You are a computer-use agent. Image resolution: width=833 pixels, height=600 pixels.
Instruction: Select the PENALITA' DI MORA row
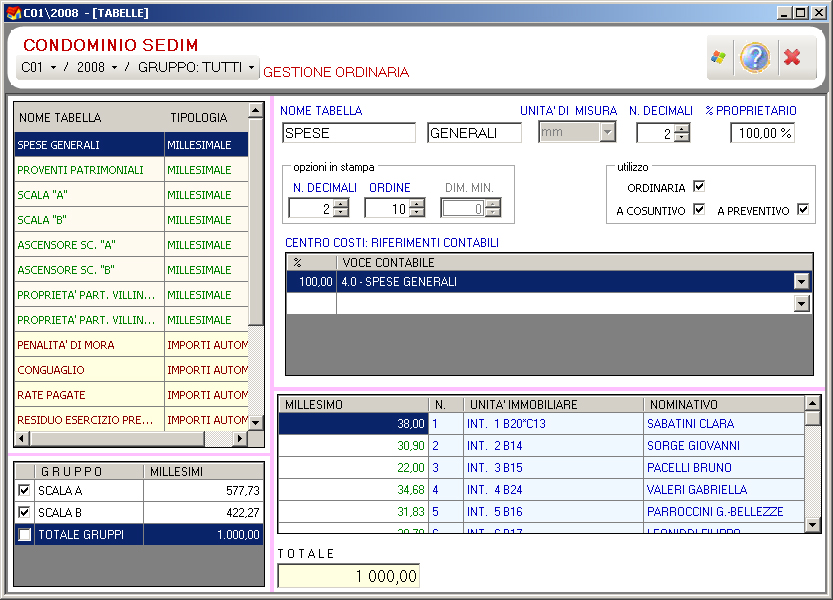click(x=132, y=345)
